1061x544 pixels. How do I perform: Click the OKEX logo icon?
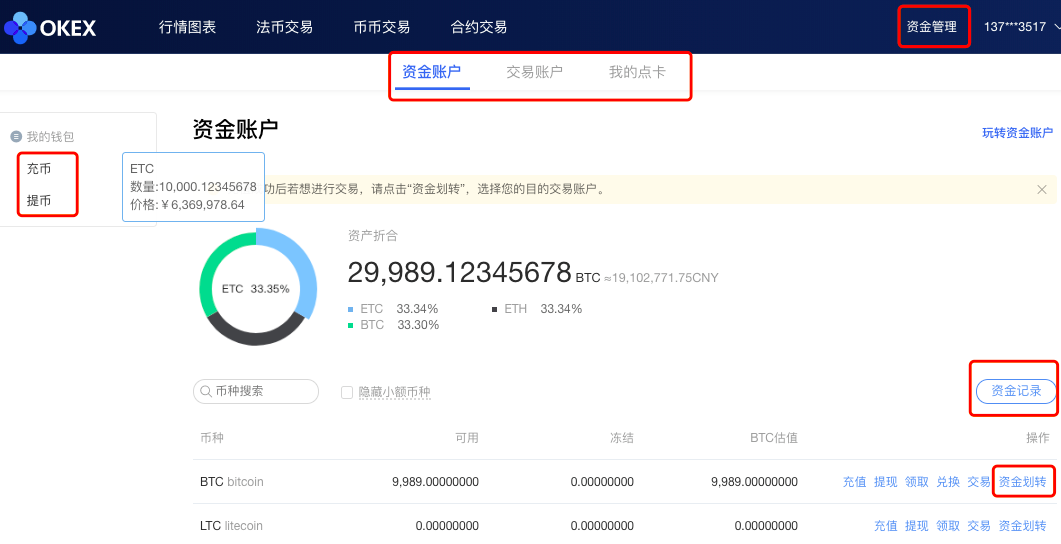[x=20, y=27]
